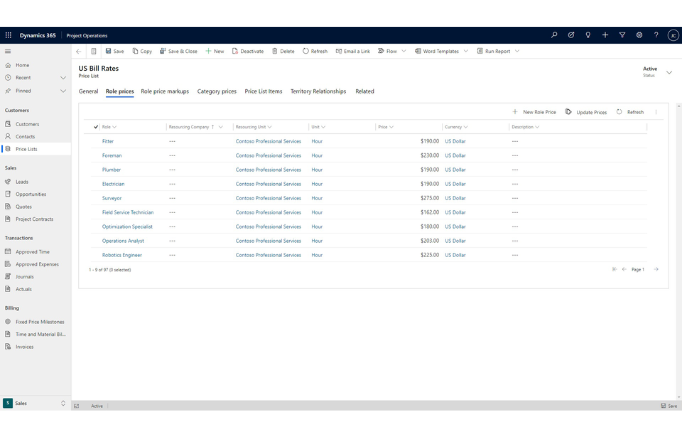Image resolution: width=682 pixels, height=437 pixels.
Task: Expand the Word Templates chevron
Action: point(466,51)
